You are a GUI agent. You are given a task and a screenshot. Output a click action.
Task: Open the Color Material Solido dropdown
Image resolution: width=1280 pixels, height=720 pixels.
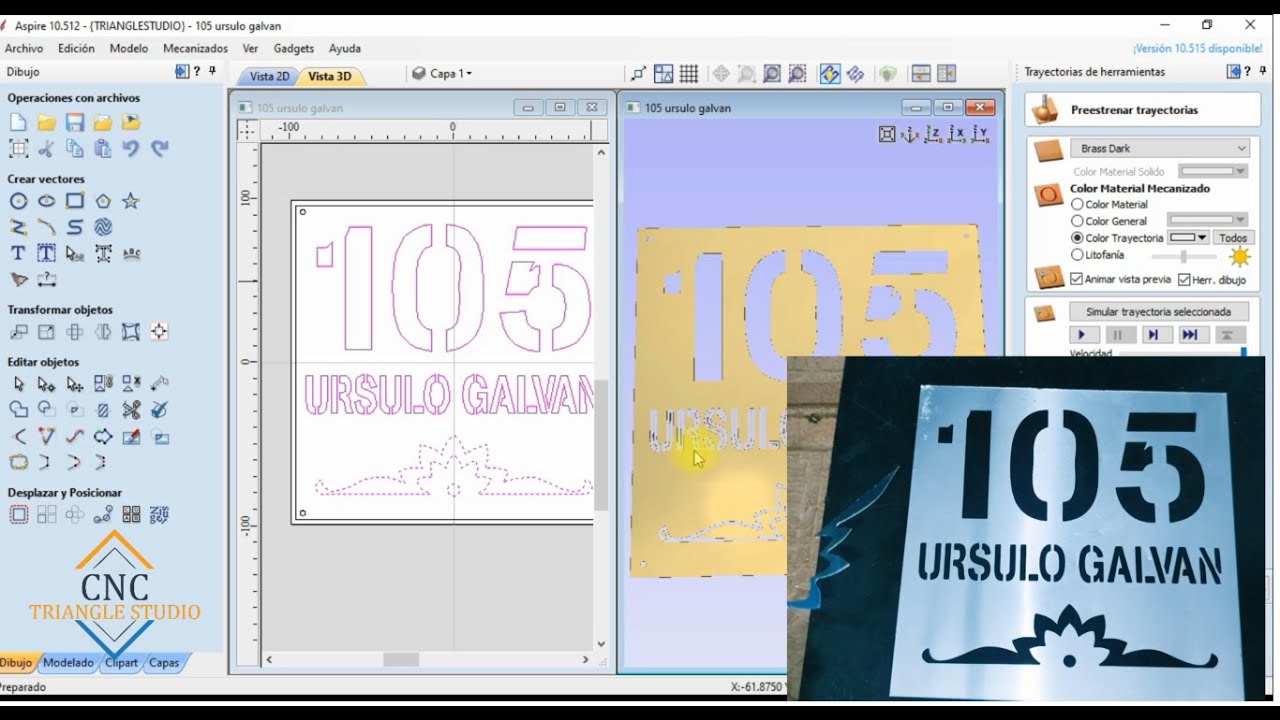click(1212, 172)
